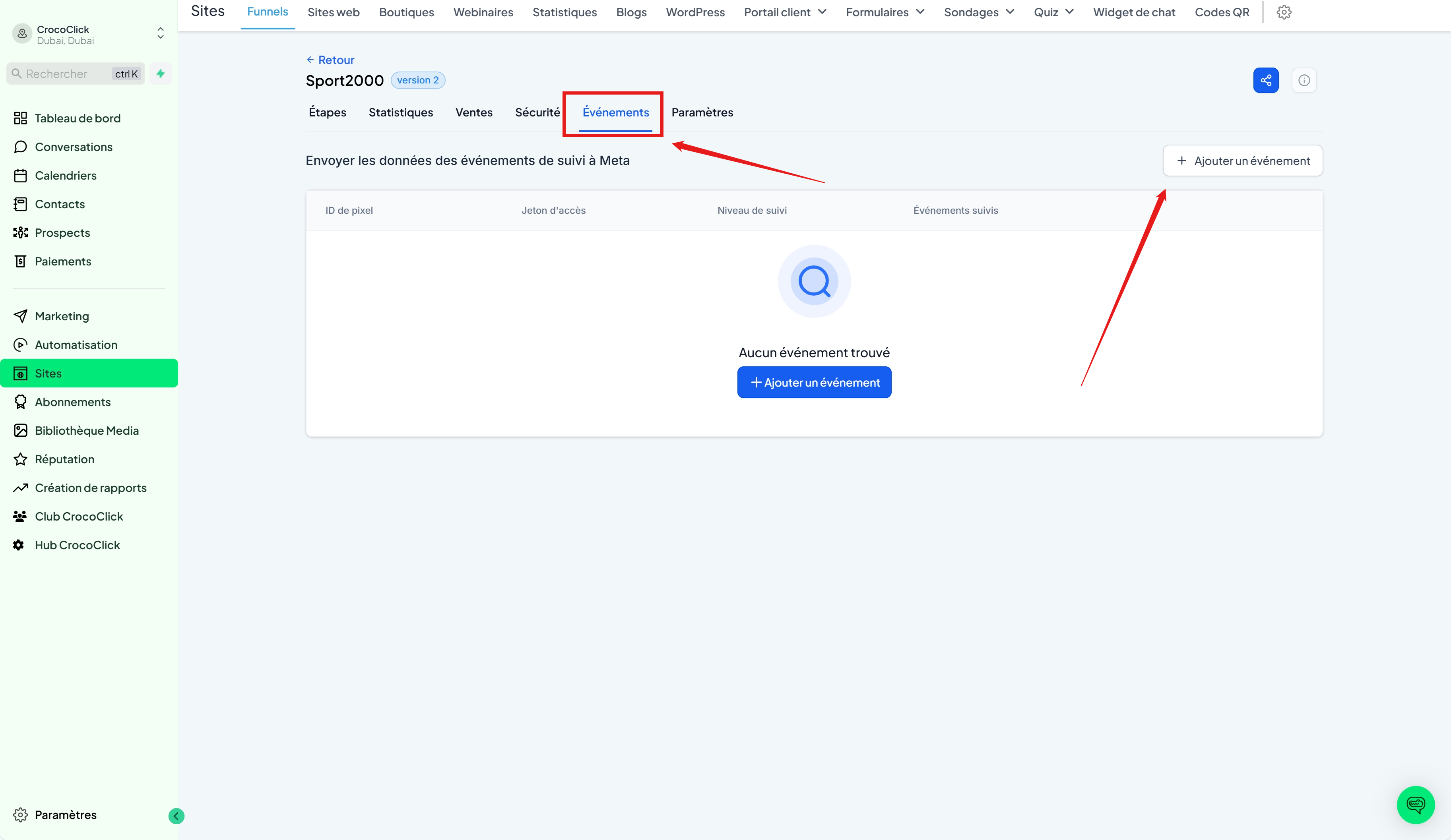
Task: Open the settings gear in top navigation
Action: (1284, 12)
